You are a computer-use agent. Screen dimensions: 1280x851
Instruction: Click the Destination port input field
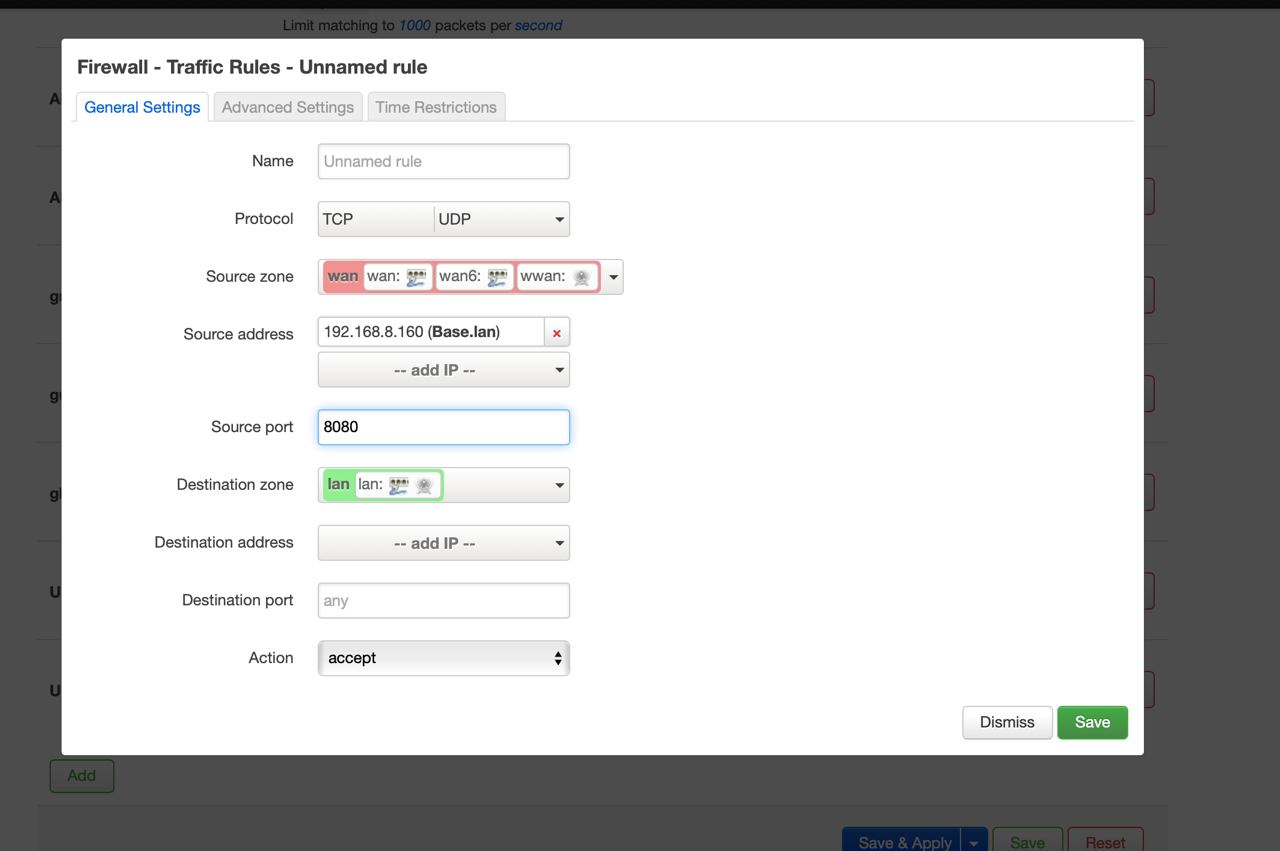pos(444,601)
